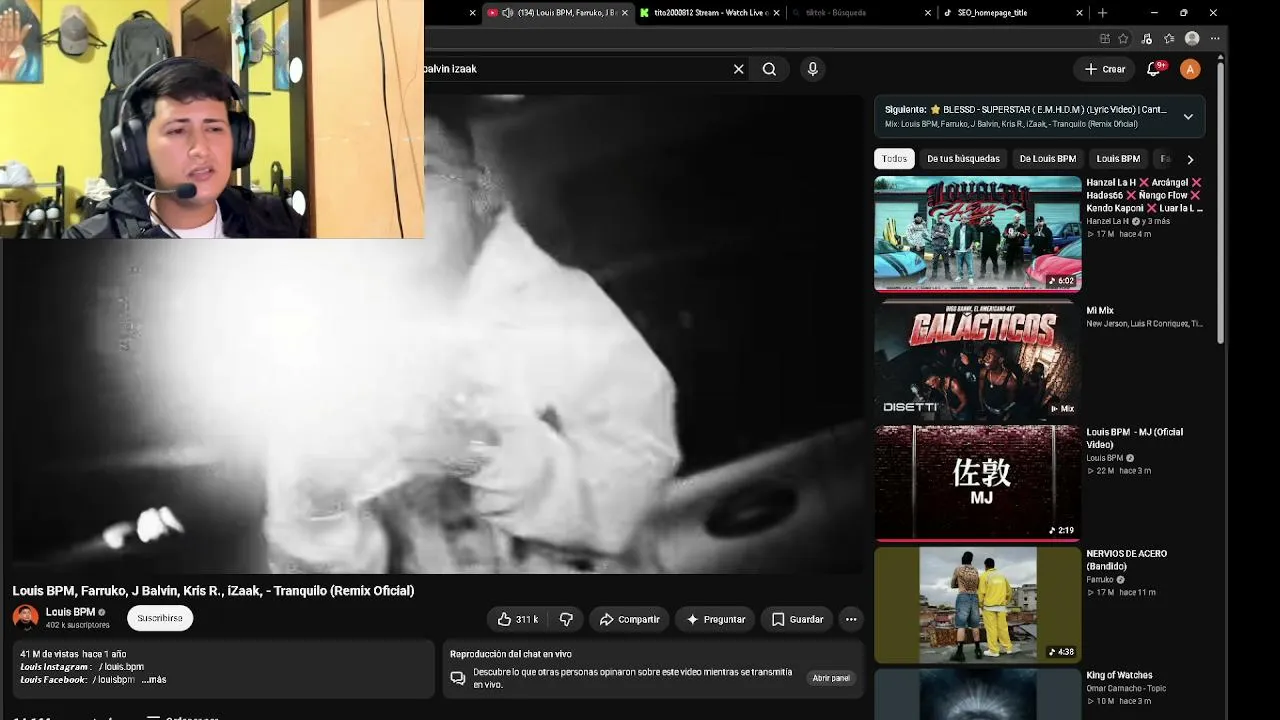Screen dimensions: 1280x720
Task: Like the video with 311 k likes
Action: [518, 619]
